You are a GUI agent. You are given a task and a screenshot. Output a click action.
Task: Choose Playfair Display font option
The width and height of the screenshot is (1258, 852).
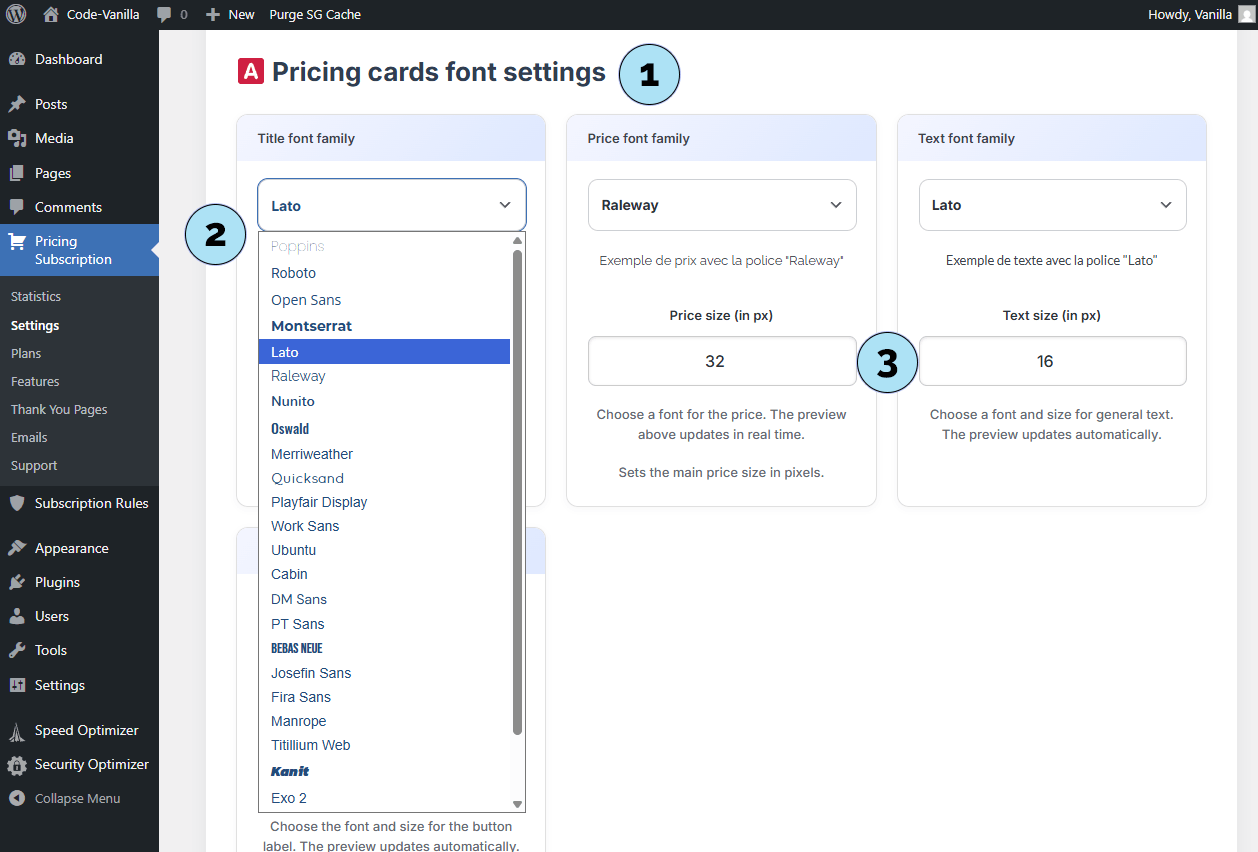pos(319,502)
